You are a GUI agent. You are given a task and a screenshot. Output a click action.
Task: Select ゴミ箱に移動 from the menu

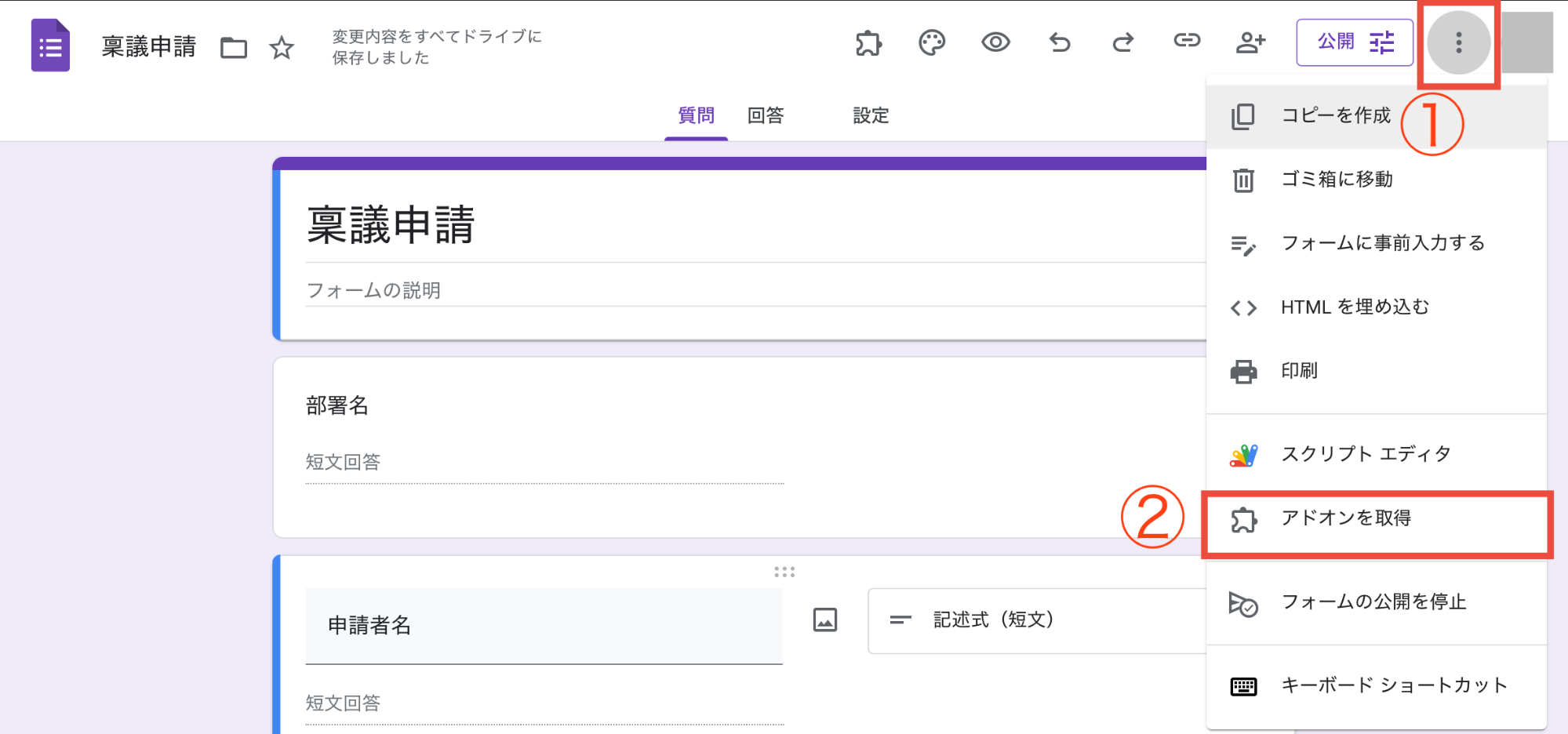pyautogui.click(x=1377, y=180)
